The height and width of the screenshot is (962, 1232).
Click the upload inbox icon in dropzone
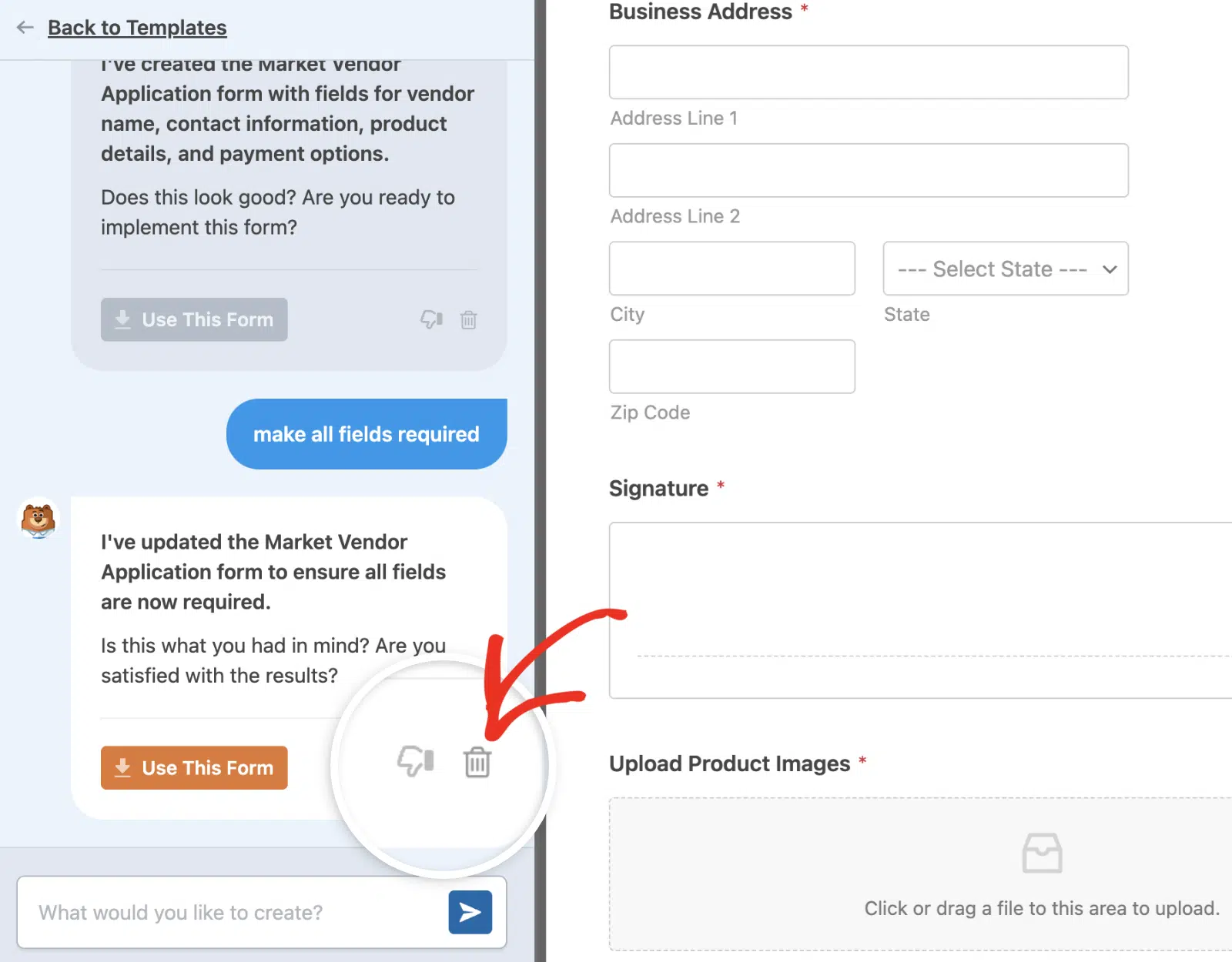click(1042, 853)
